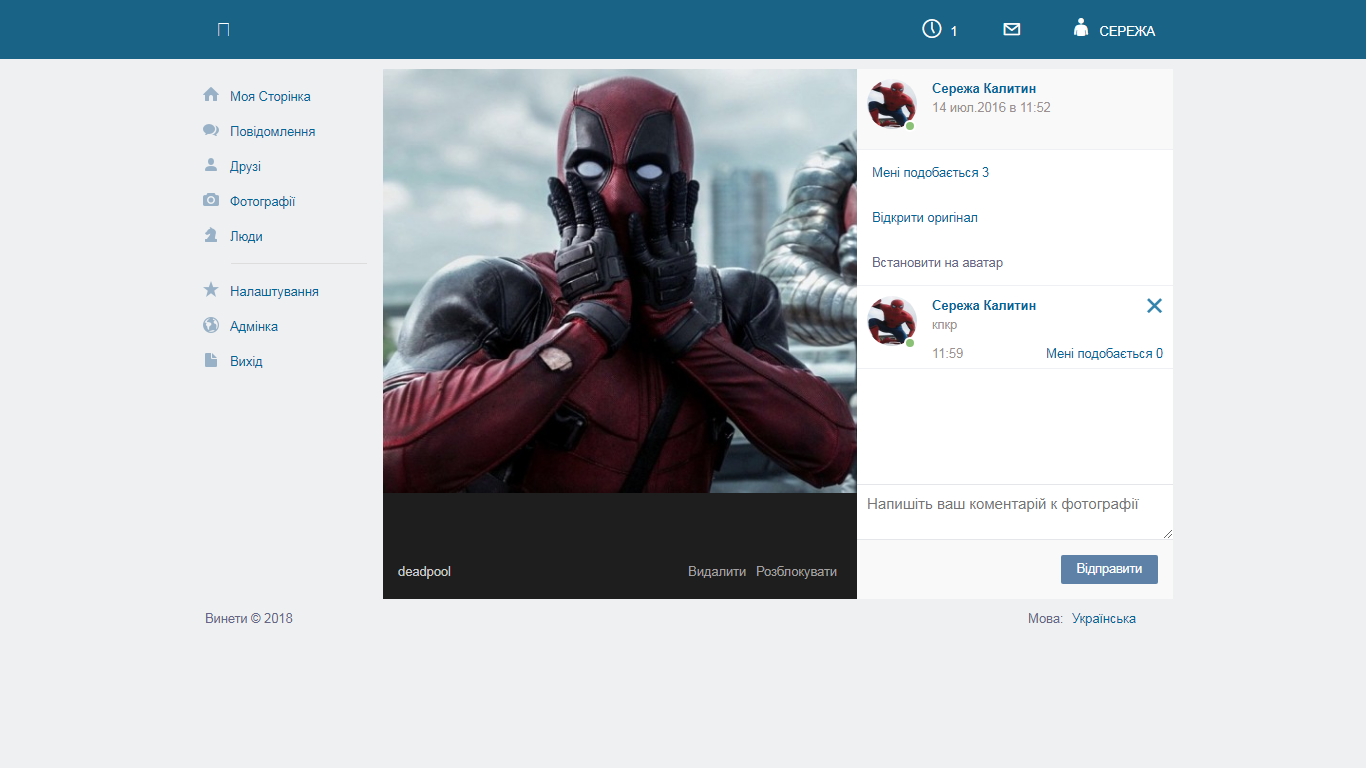Click the chess knight icon beside Люди
Image resolution: width=1366 pixels, height=768 pixels.
pyautogui.click(x=211, y=235)
